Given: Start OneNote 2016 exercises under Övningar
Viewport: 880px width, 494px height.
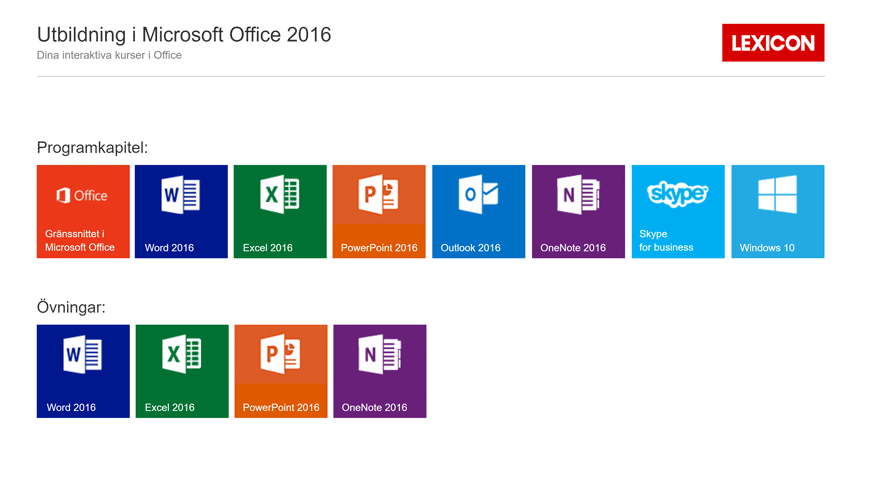Looking at the screenshot, I should coord(380,371).
